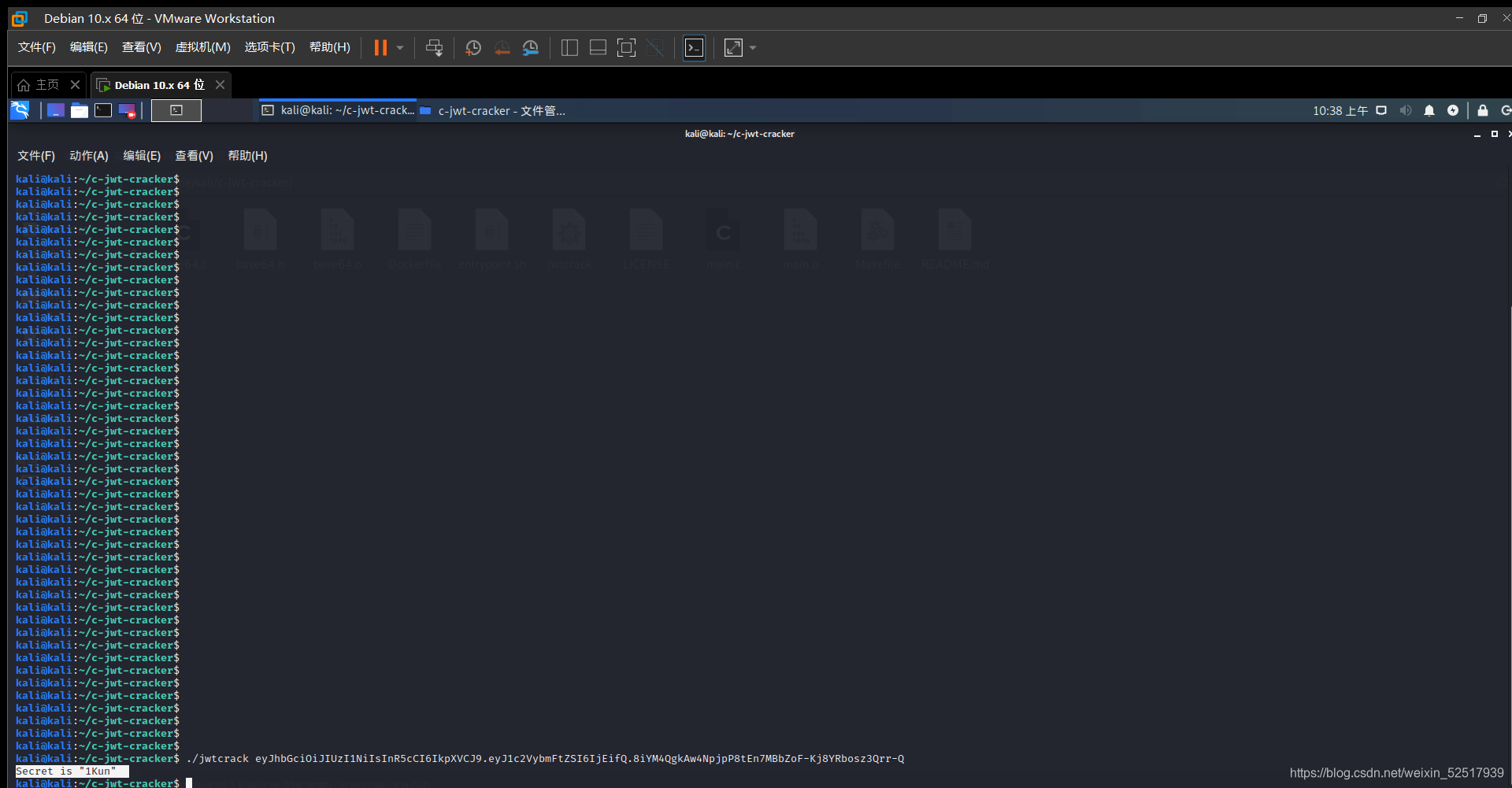Viewport: 1512px width, 788px height.
Task: Click the kali@kali window title text
Action: [x=739, y=134]
